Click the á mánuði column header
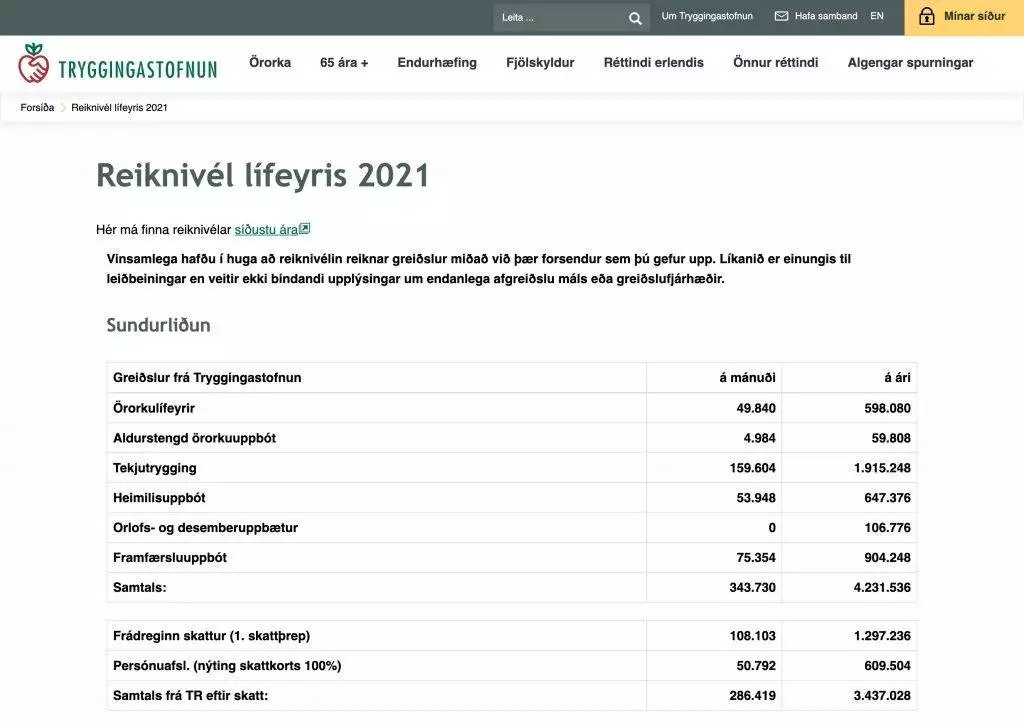1024x722 pixels. 747,377
